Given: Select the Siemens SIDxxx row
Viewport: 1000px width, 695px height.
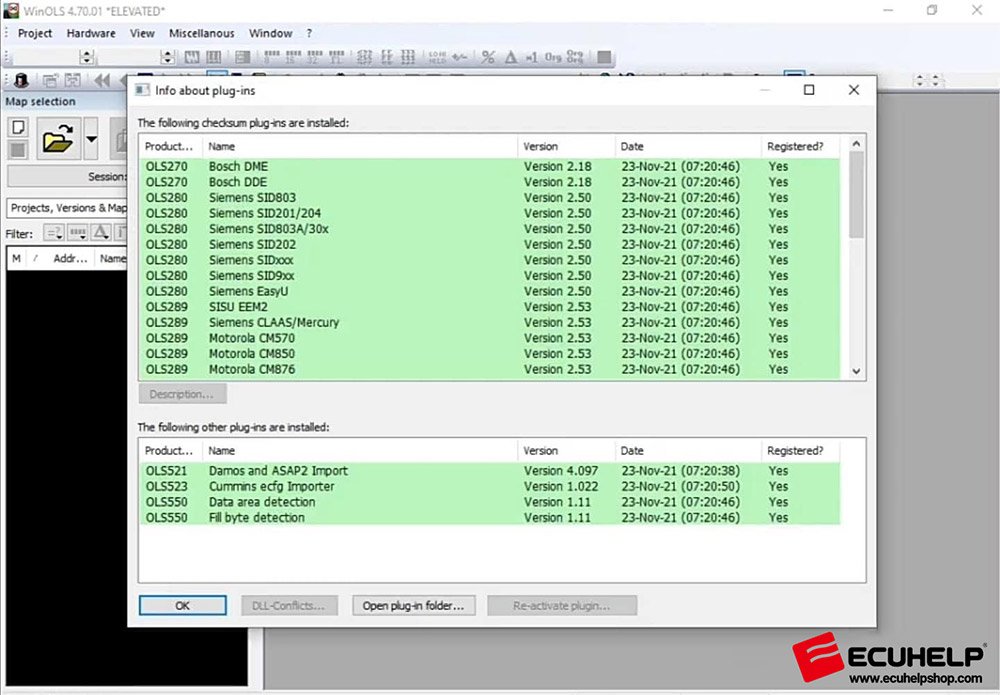Looking at the screenshot, I should tap(489, 260).
